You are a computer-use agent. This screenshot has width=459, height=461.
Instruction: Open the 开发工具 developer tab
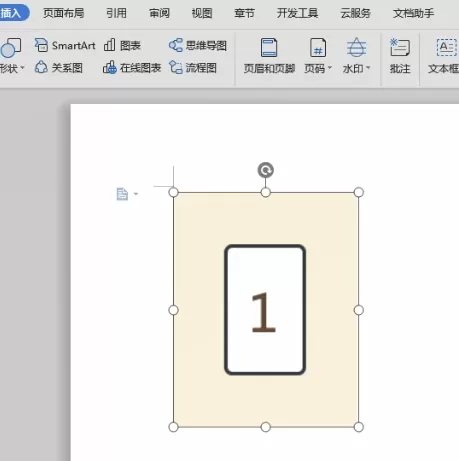297,13
